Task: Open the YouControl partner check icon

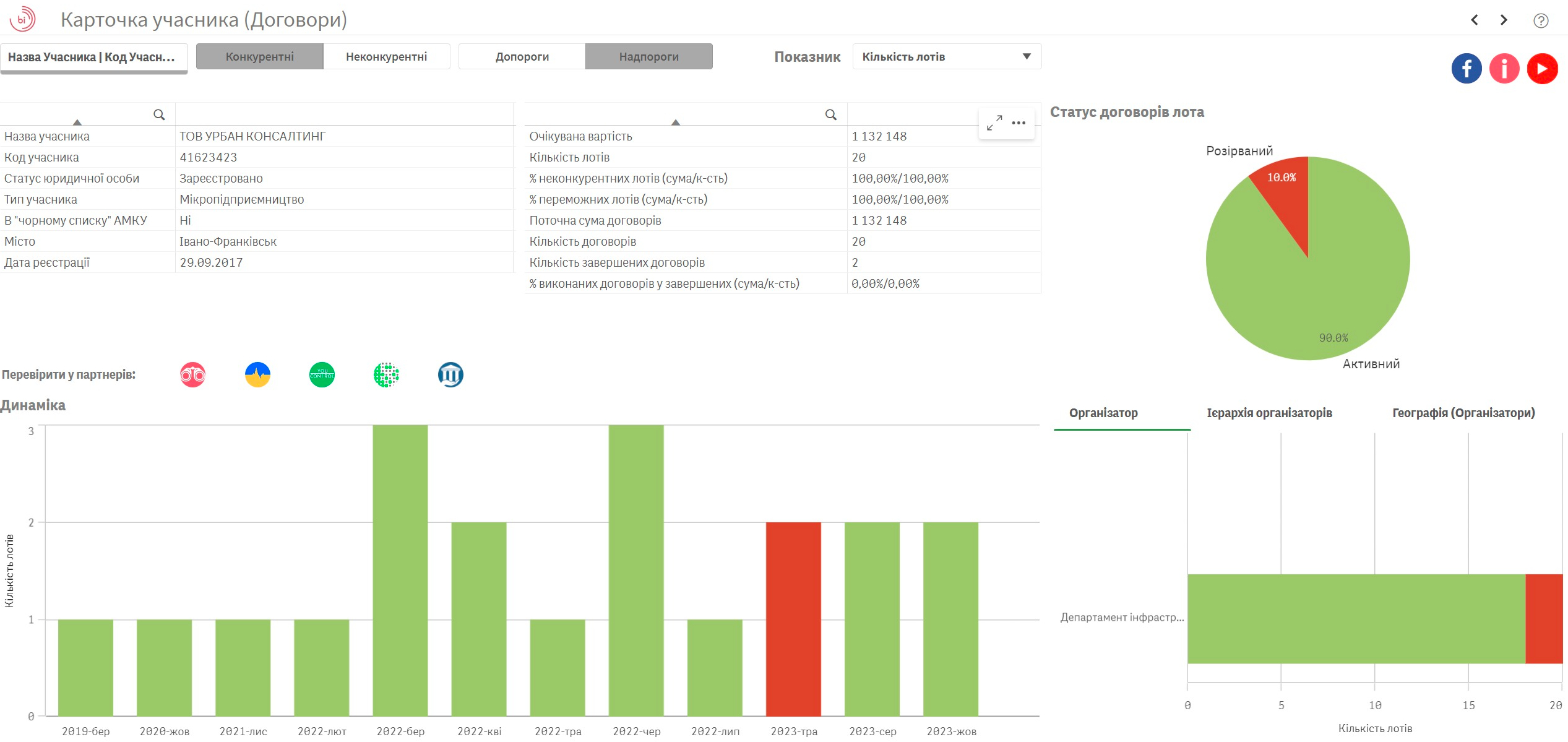Action: click(x=322, y=374)
